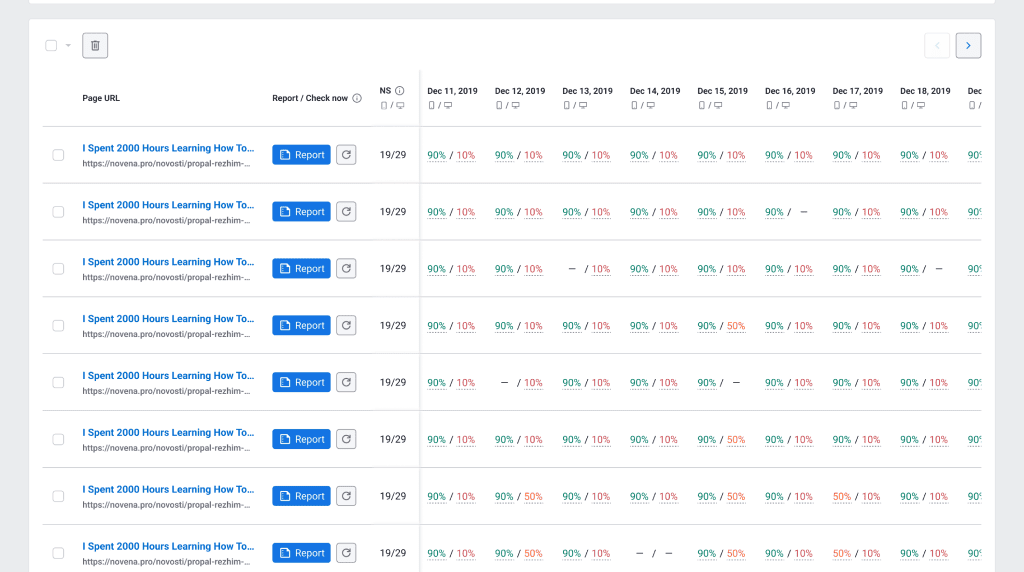
Task: Go to next dates with right arrow
Action: coord(968,45)
